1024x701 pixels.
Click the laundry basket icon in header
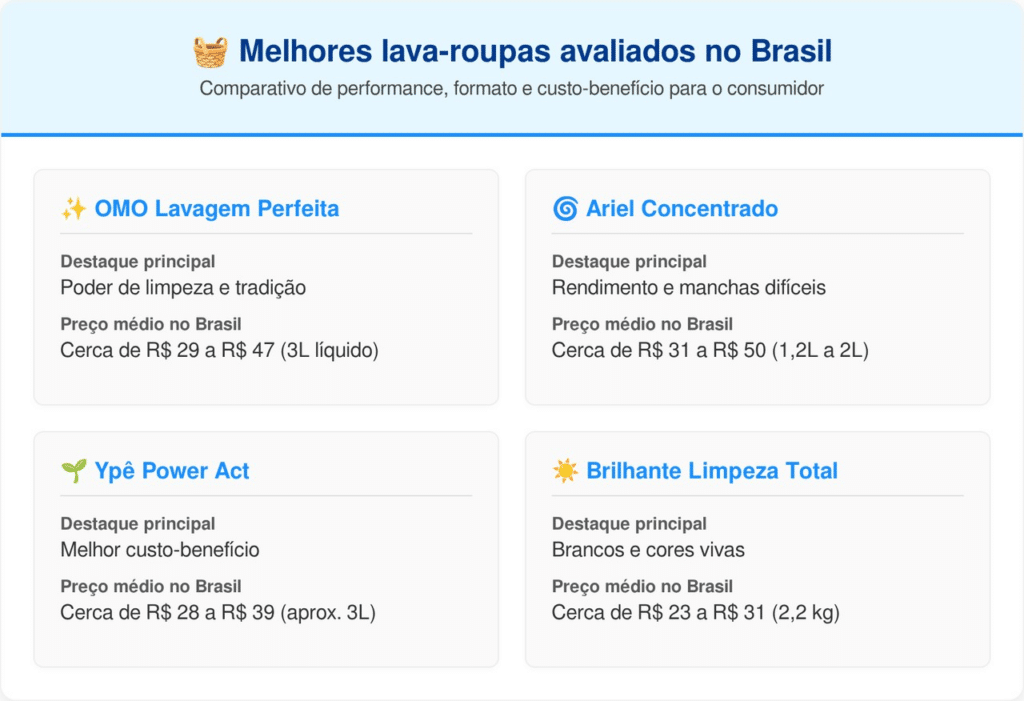[210, 51]
